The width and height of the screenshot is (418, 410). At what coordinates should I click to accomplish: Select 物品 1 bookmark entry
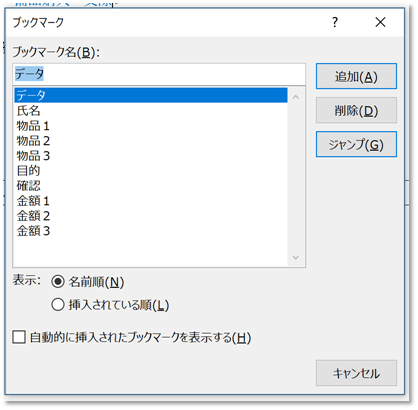(151, 126)
